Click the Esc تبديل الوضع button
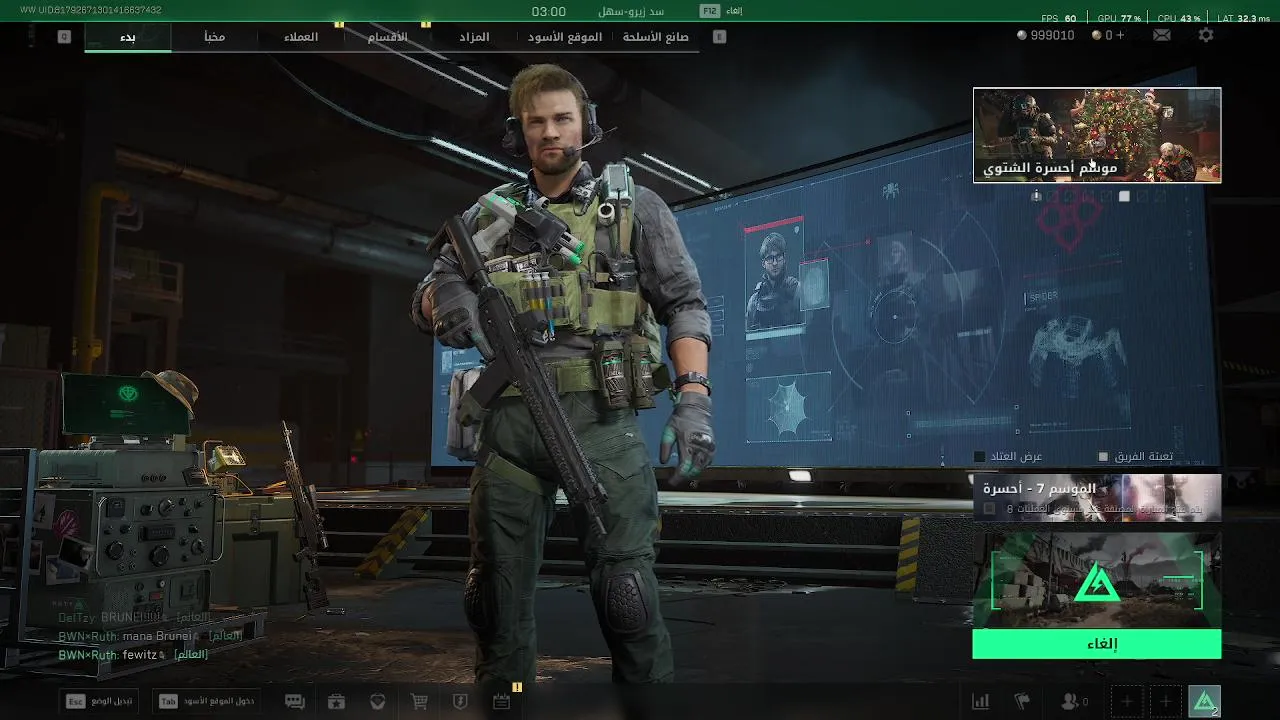Image resolution: width=1280 pixels, height=720 pixels. coord(99,701)
